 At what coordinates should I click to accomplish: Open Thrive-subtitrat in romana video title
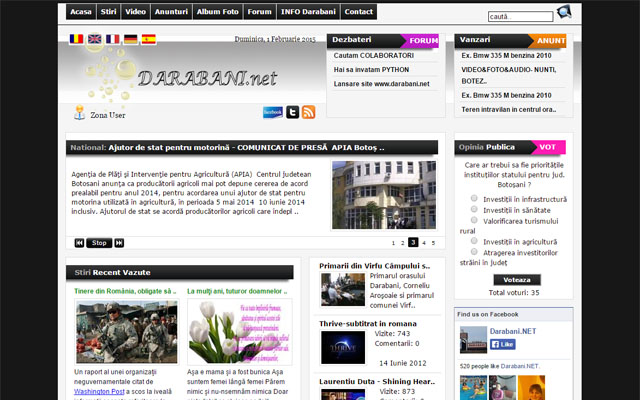pyautogui.click(x=368, y=324)
